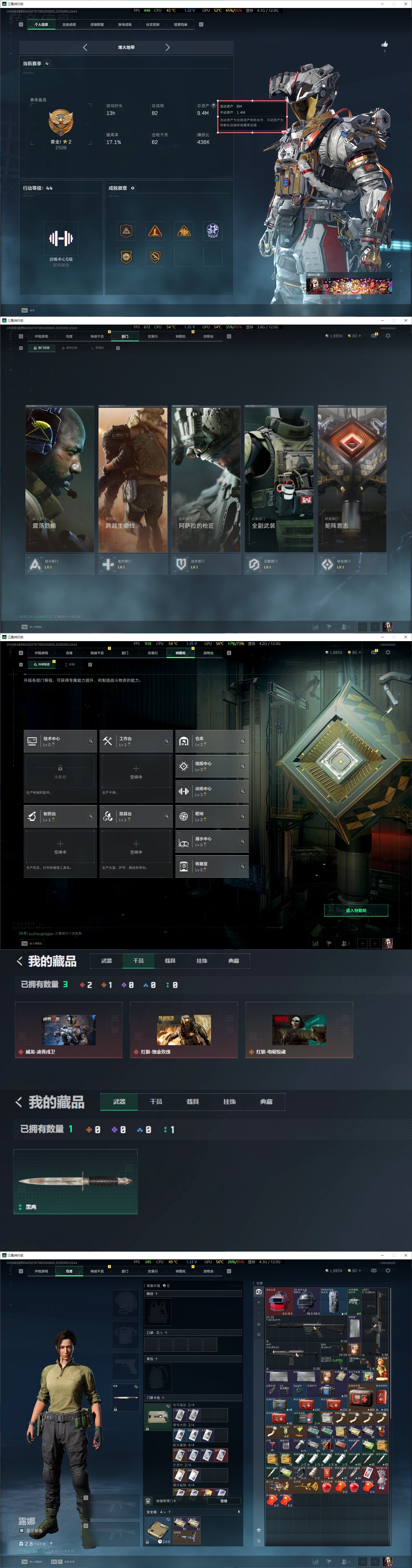This screenshot has height=1568, width=412.
Task: Click the thumbs-up like icon on profile
Action: [x=384, y=44]
